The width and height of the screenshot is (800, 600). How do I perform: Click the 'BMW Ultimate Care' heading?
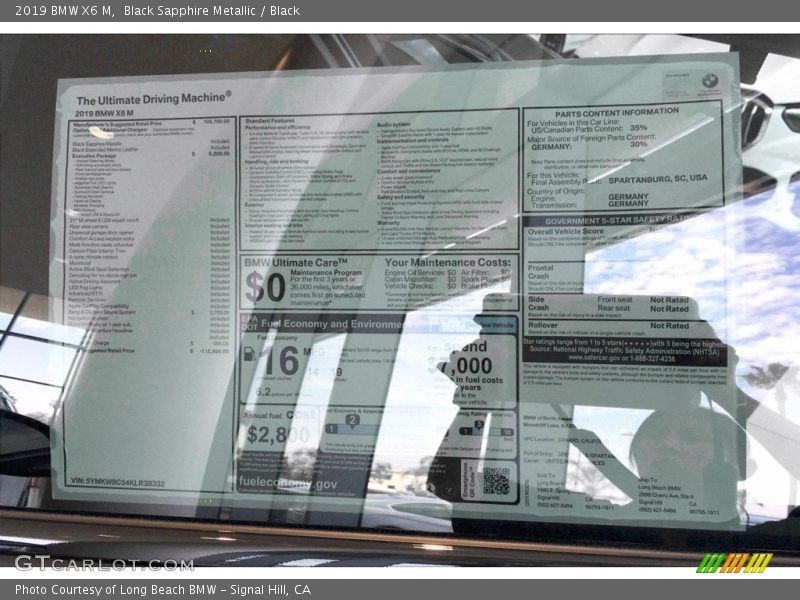(x=295, y=262)
